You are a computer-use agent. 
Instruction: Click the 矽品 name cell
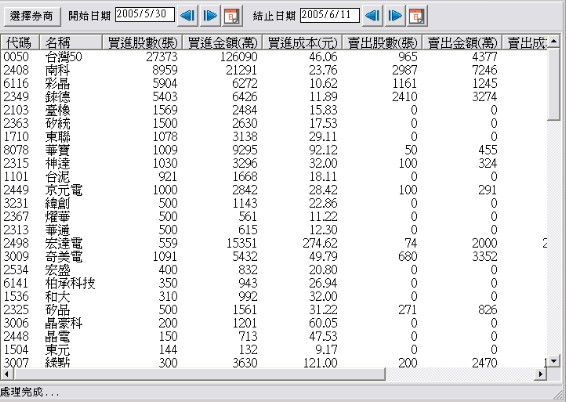[58, 310]
